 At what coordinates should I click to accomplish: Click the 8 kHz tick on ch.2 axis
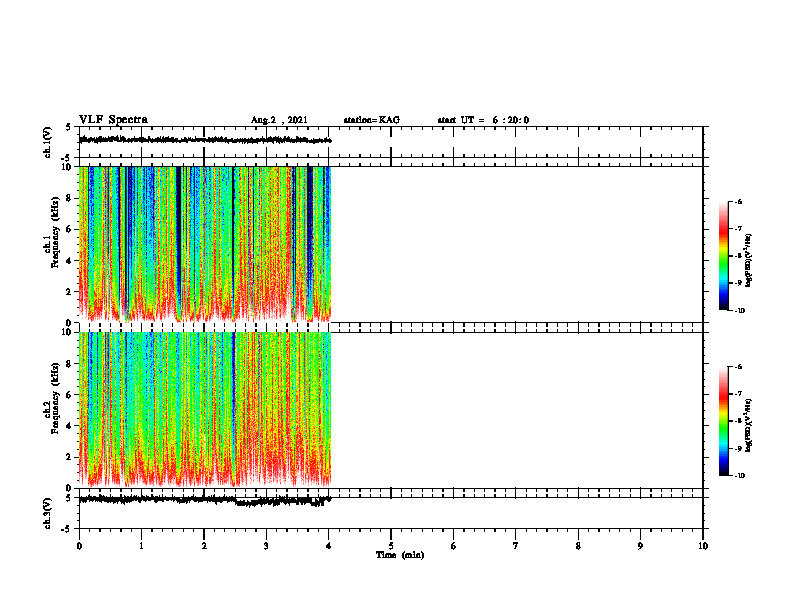click(x=70, y=364)
